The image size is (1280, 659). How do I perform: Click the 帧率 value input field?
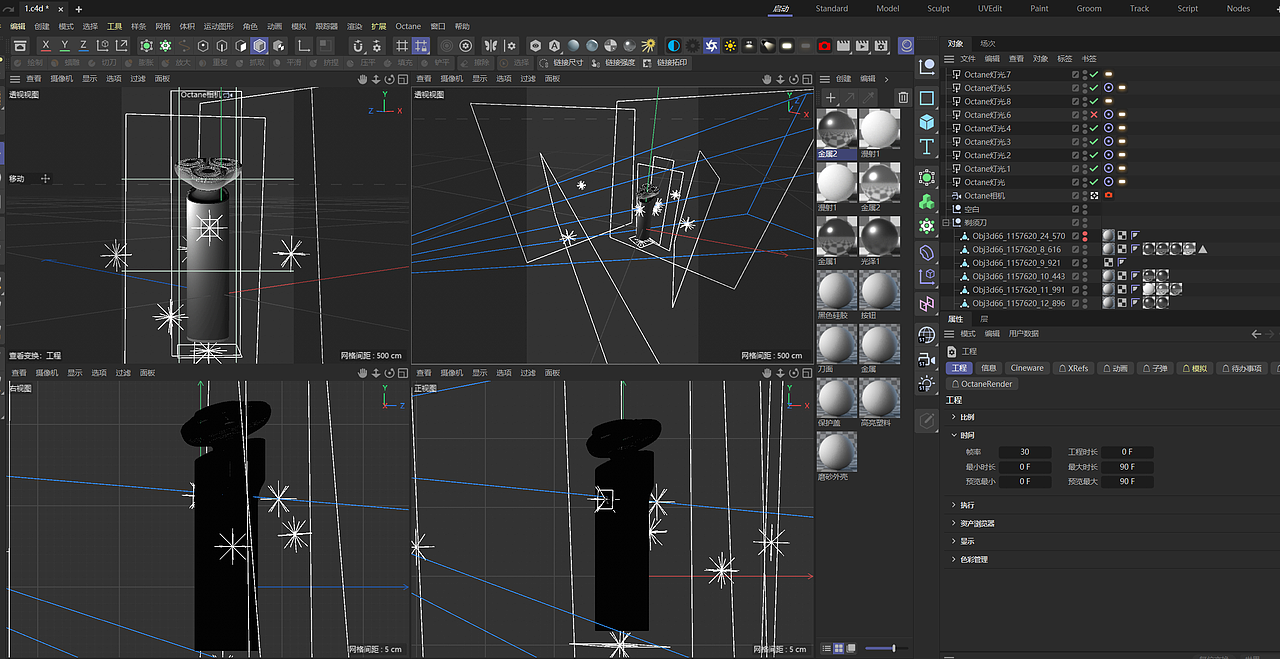click(1025, 452)
